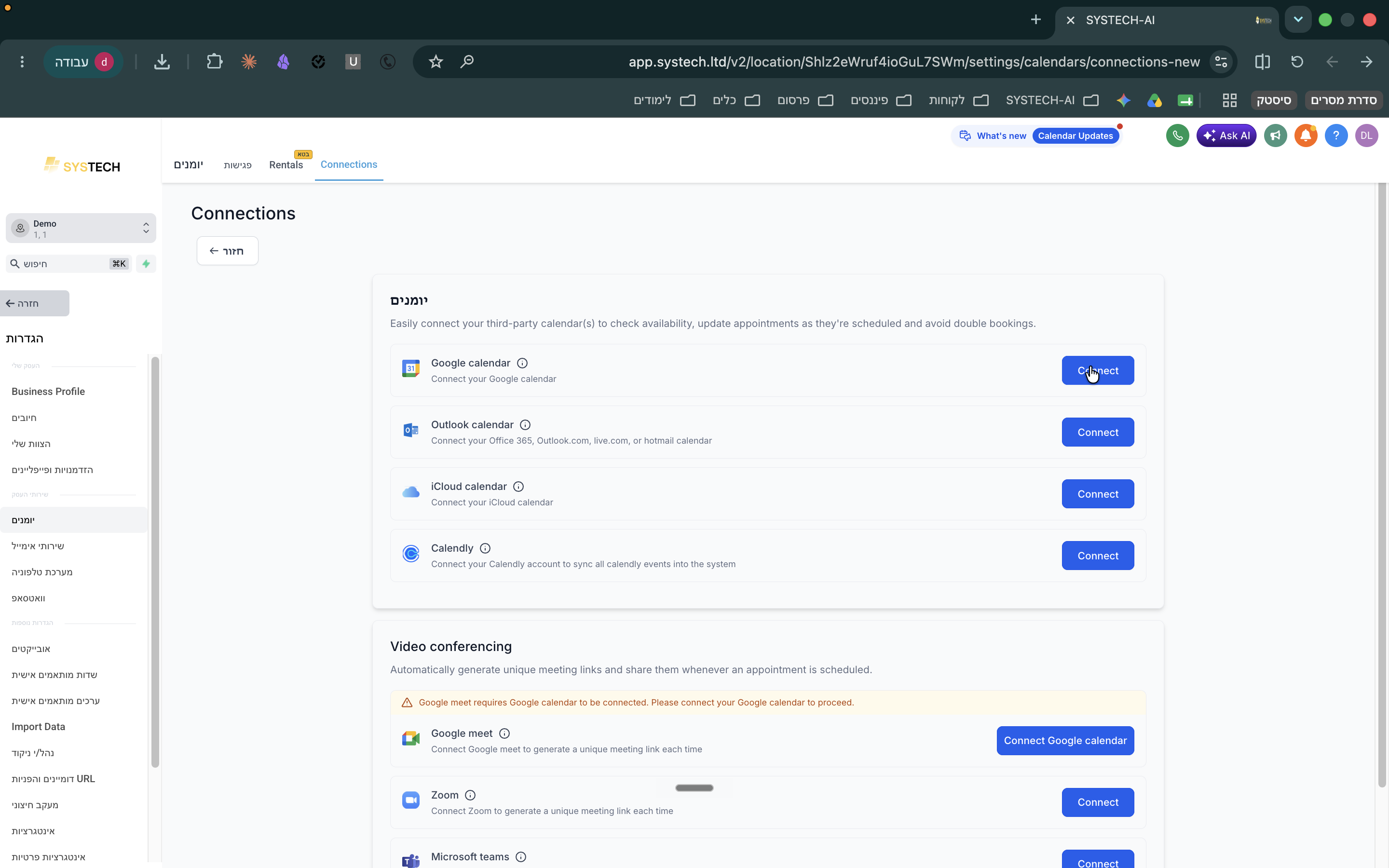
Task: Open a new browser tab
Action: coord(1035,20)
